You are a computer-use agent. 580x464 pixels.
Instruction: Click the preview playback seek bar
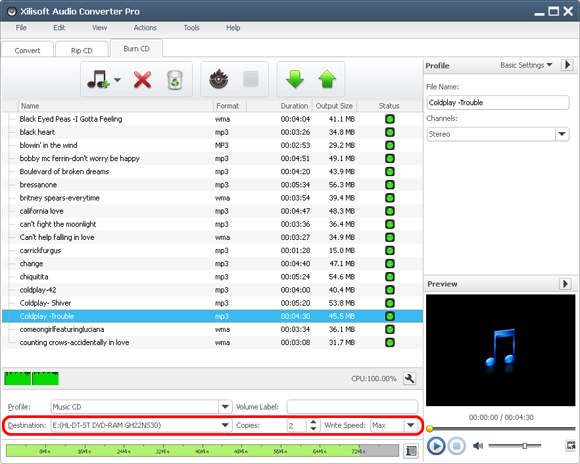coord(501,429)
